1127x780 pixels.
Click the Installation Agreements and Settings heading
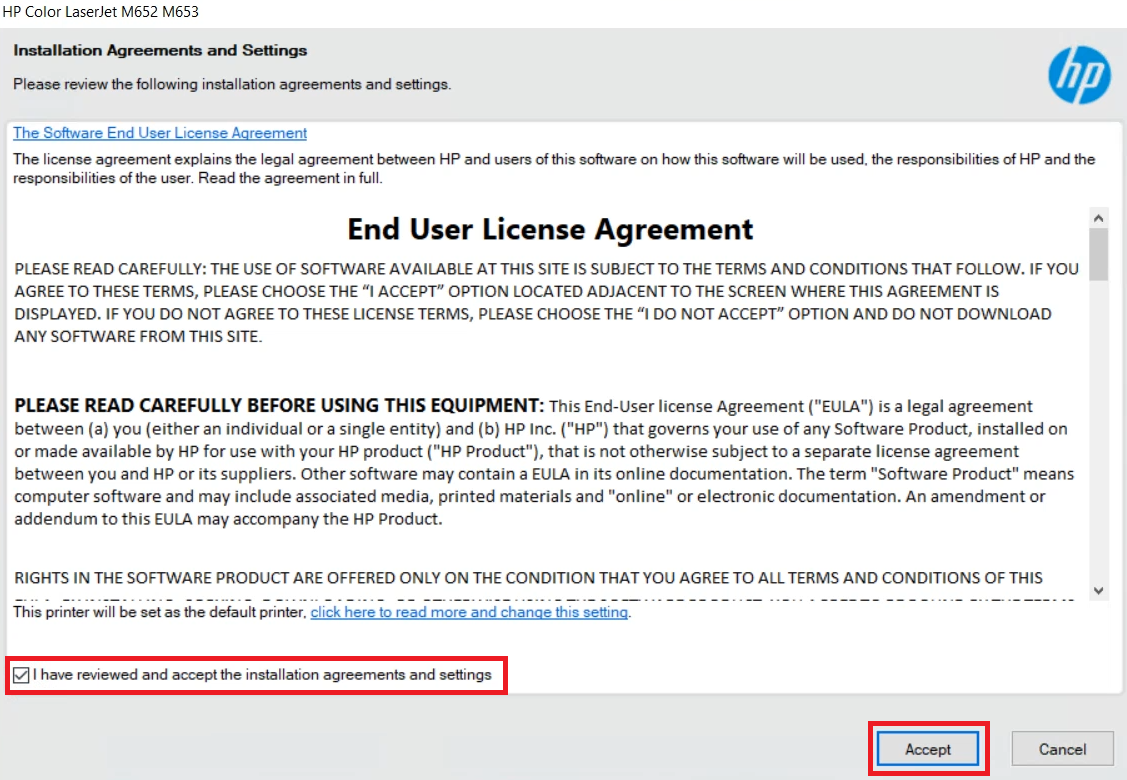(160, 50)
